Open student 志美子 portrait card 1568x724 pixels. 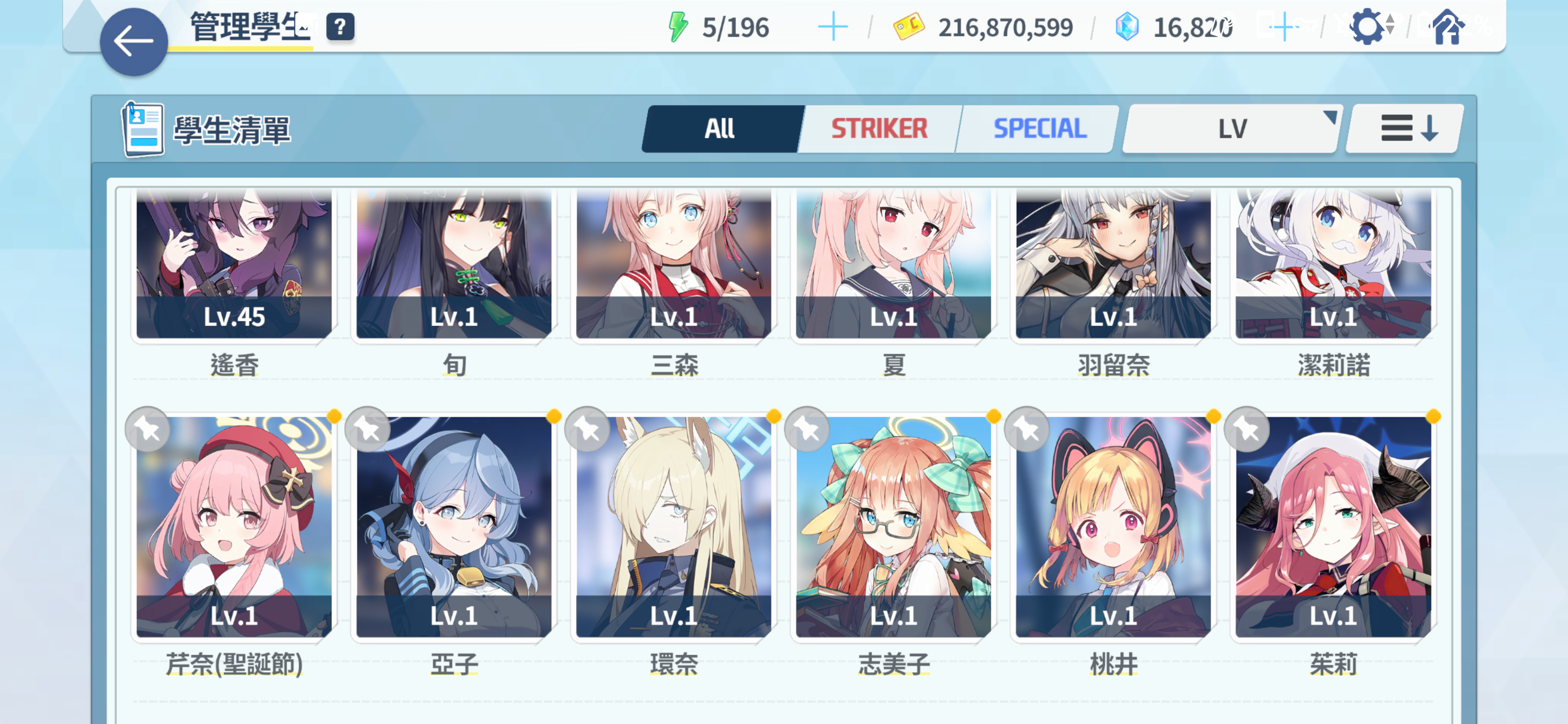[894, 527]
